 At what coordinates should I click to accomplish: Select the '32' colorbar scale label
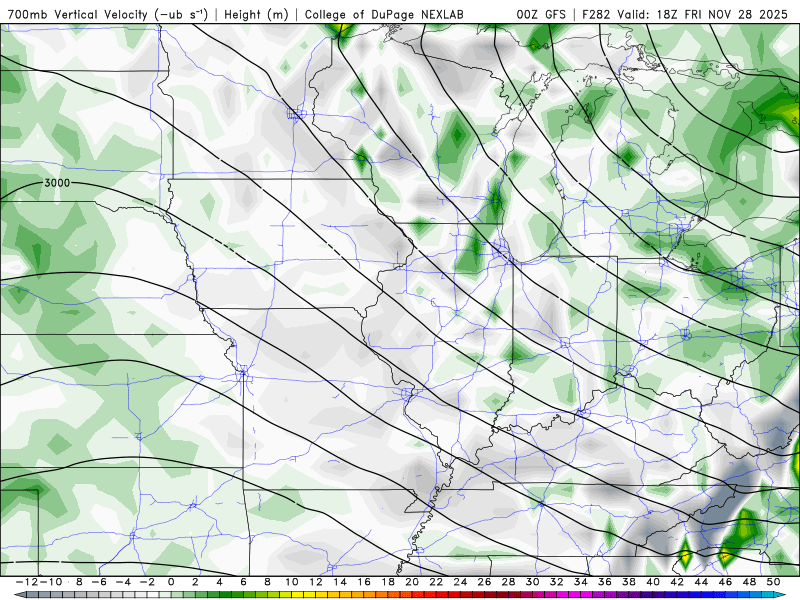tap(557, 582)
